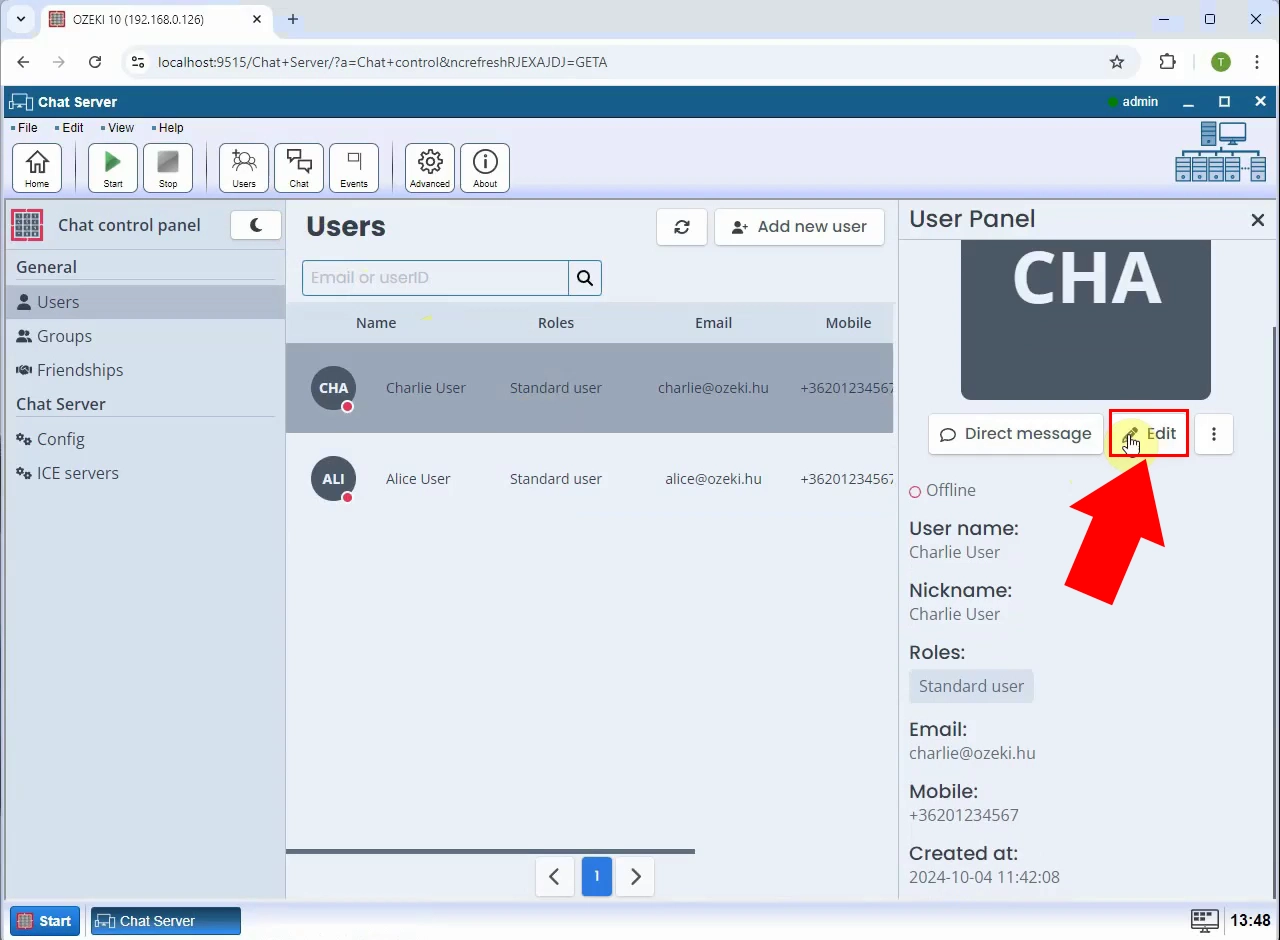Viewport: 1280px width, 940px height.
Task: Open the three-dot more options menu
Action: (1214, 434)
